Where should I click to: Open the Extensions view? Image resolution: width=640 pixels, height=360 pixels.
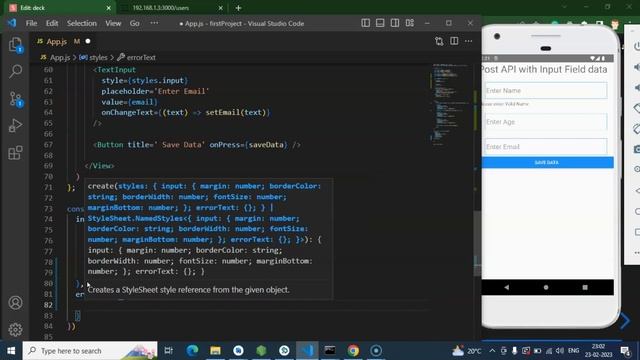coord(16,153)
